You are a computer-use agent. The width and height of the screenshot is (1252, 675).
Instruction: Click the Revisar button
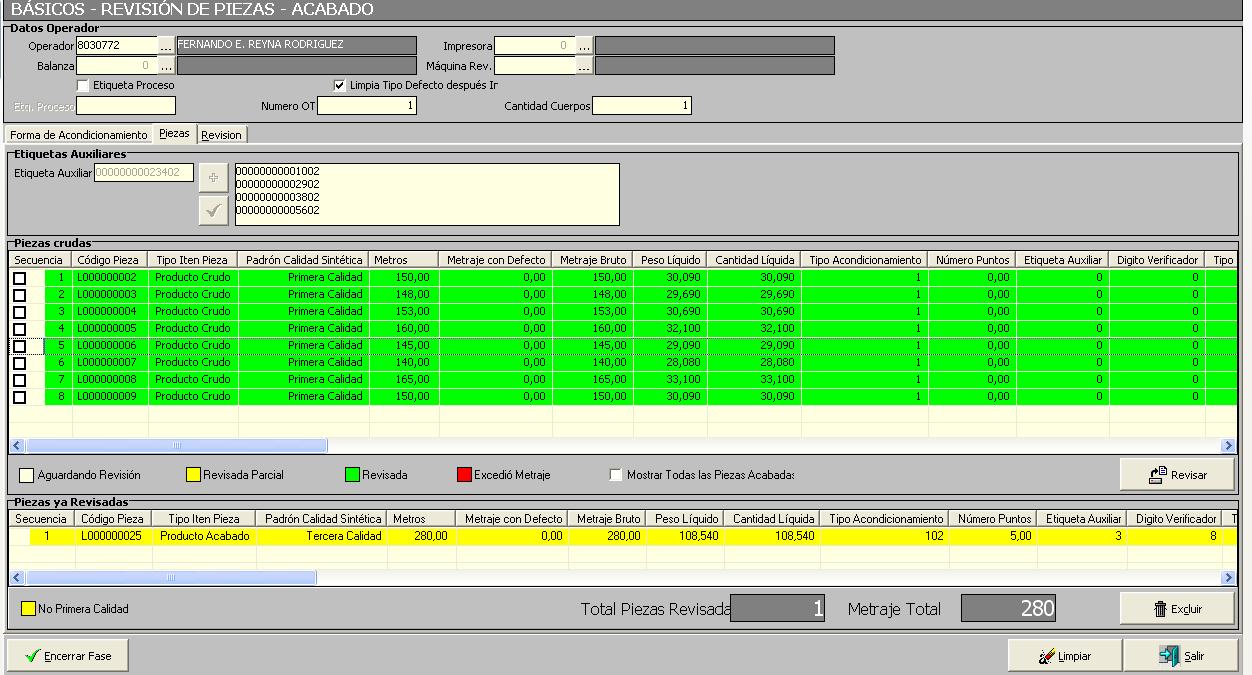(1177, 475)
